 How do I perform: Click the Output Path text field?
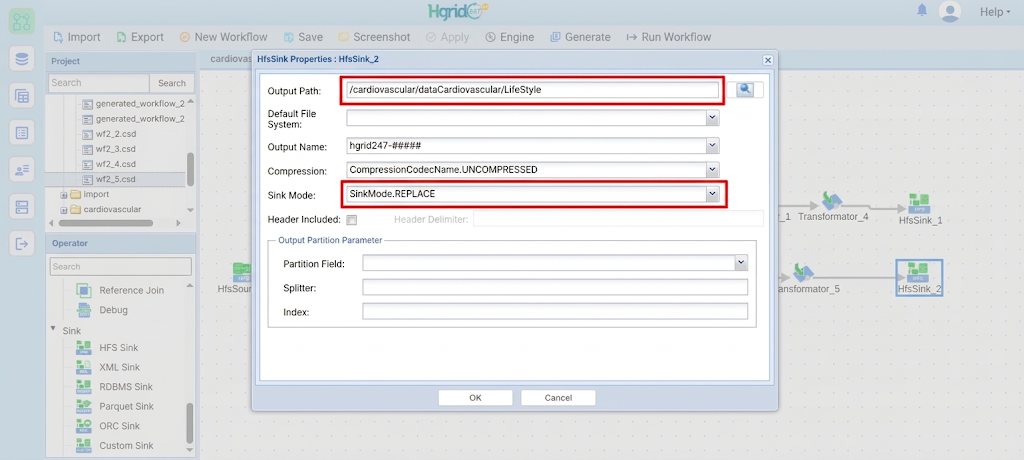(x=532, y=90)
